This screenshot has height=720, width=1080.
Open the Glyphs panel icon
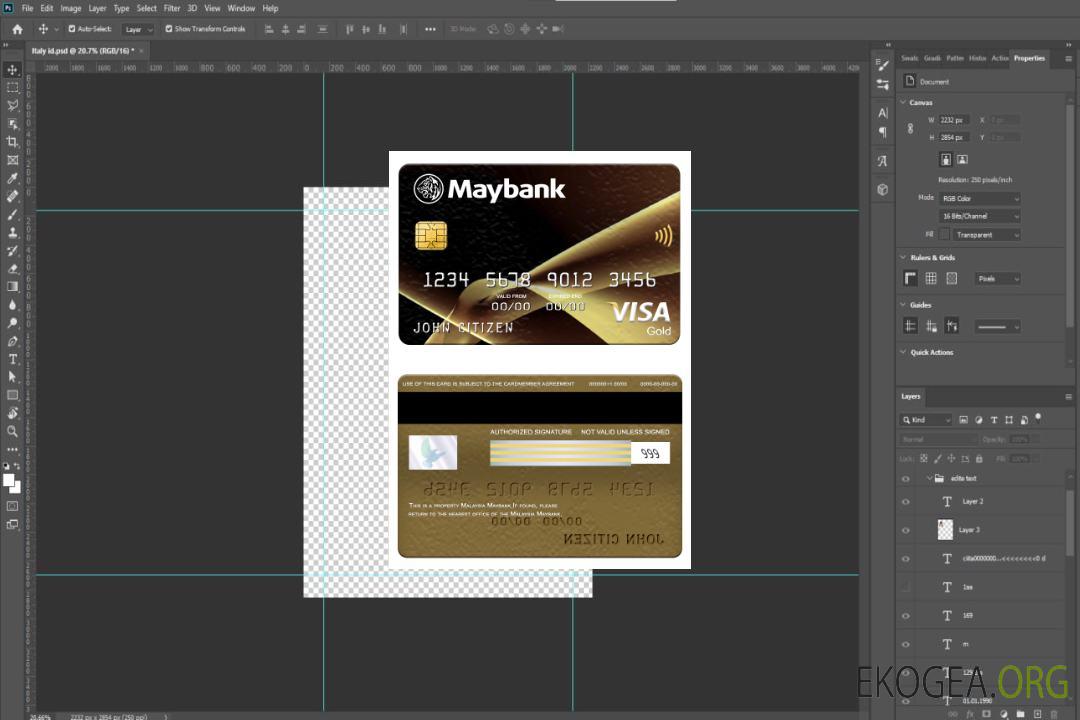coord(883,161)
